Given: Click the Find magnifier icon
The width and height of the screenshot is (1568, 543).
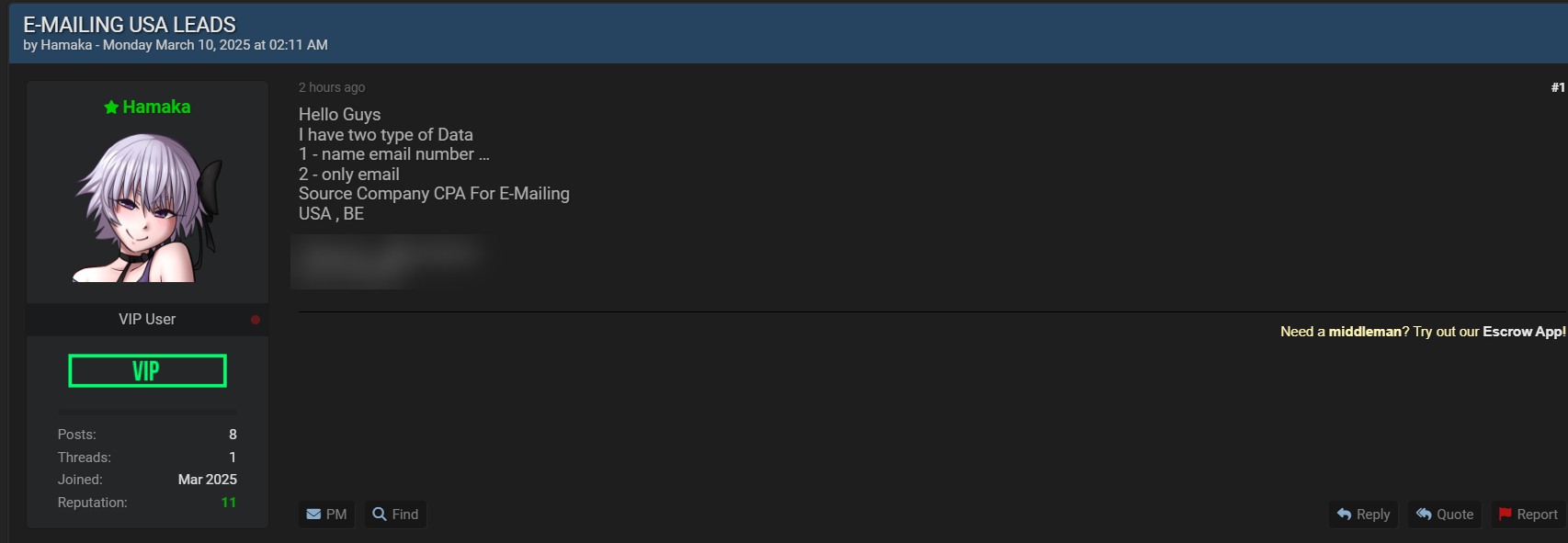Looking at the screenshot, I should [380, 514].
